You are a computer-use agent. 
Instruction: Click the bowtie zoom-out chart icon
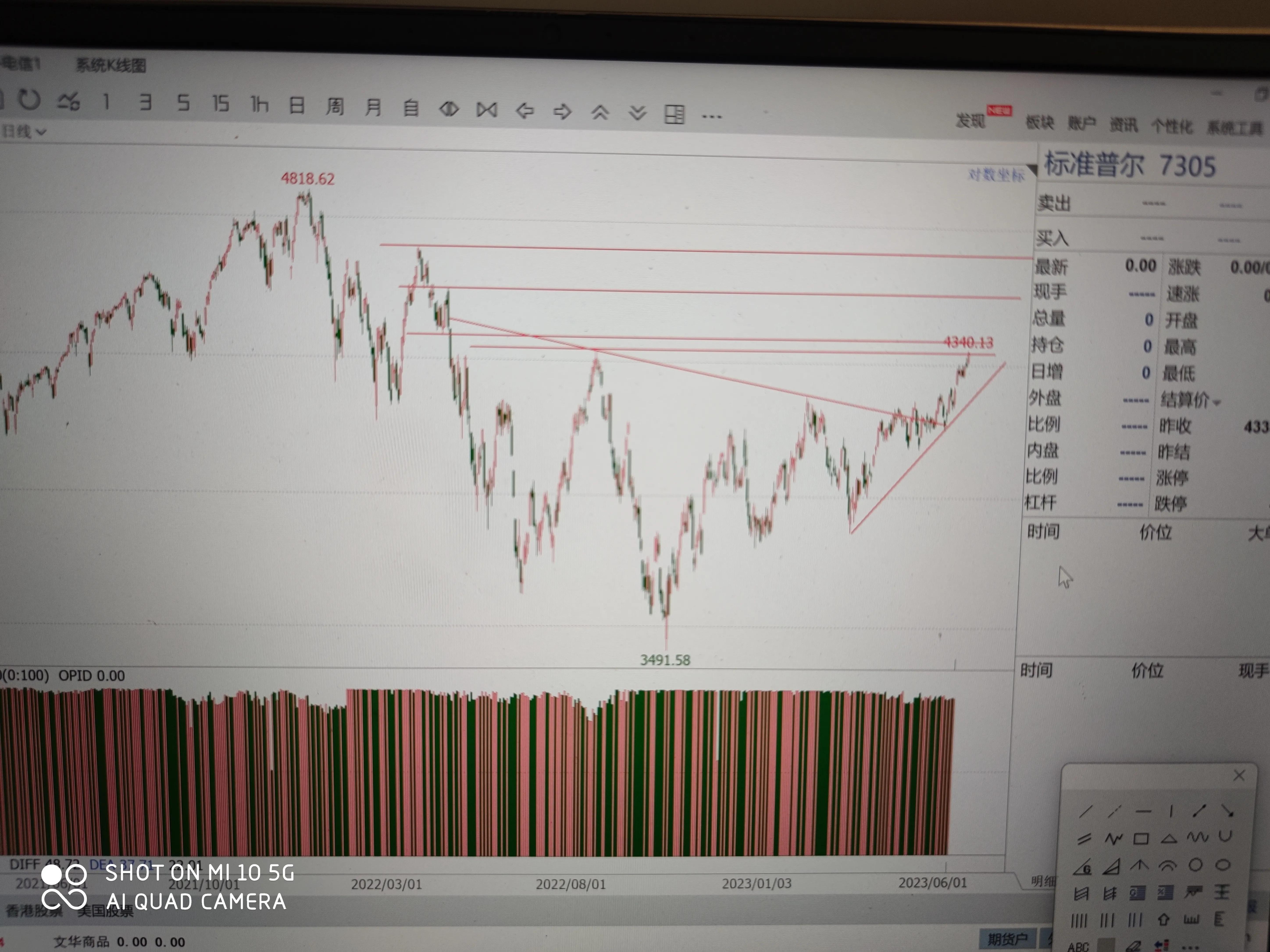coord(486,110)
